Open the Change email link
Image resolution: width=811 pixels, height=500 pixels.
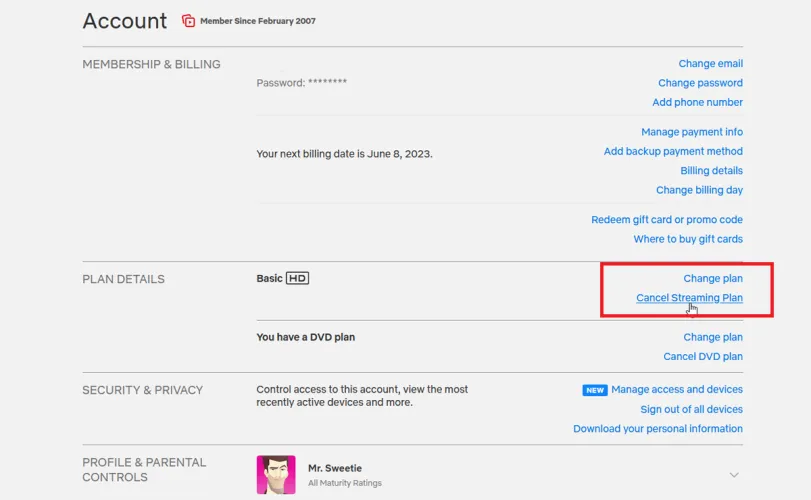tap(710, 64)
